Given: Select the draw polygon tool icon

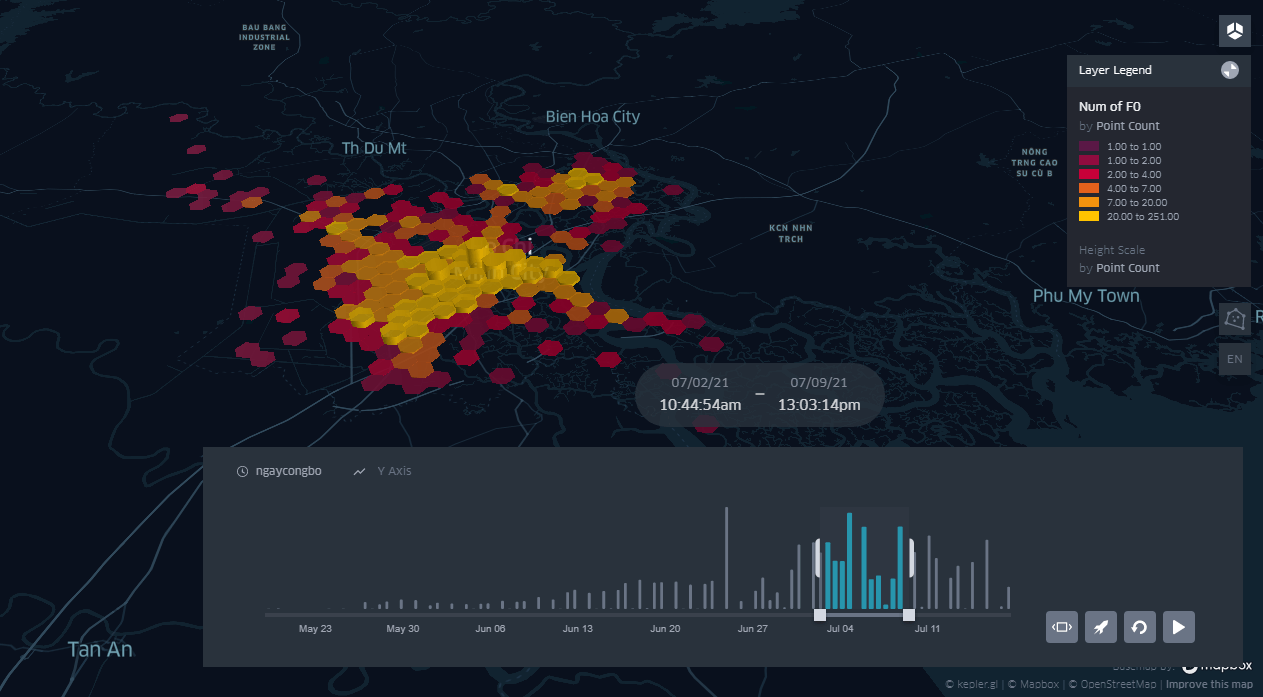Looking at the screenshot, I should coord(1236,318).
